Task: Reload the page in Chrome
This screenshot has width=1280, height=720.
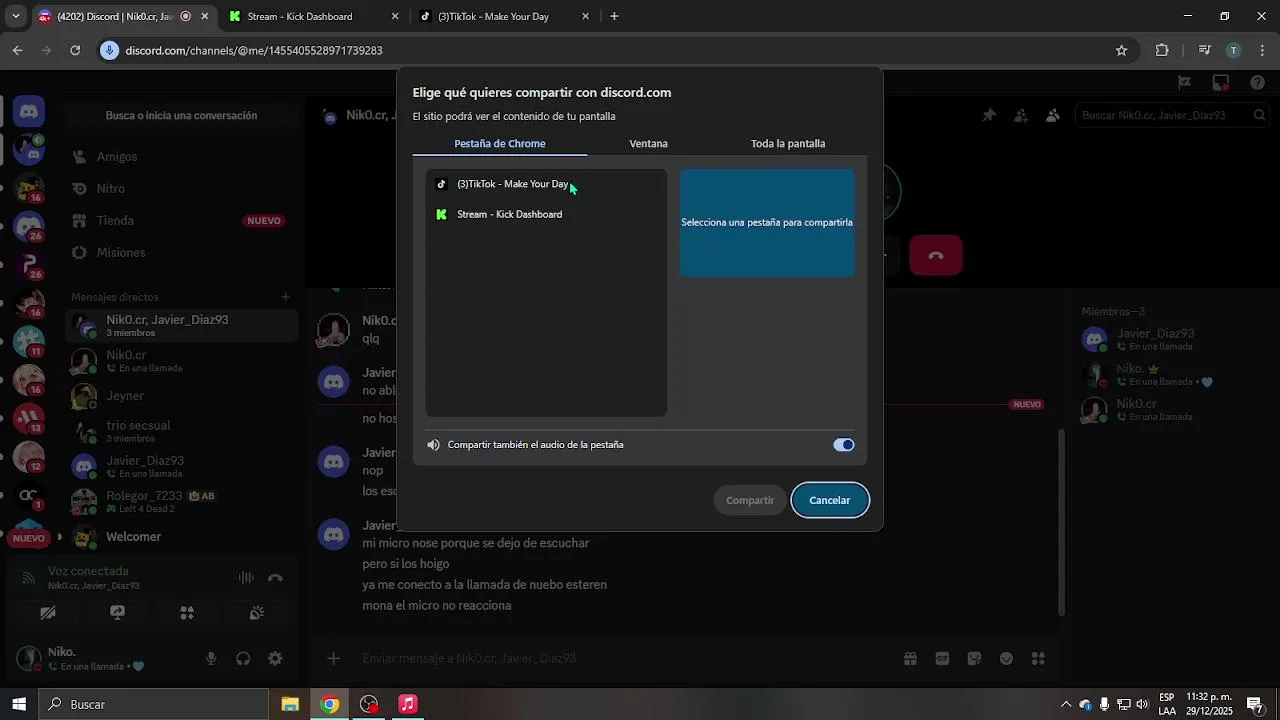Action: [75, 50]
